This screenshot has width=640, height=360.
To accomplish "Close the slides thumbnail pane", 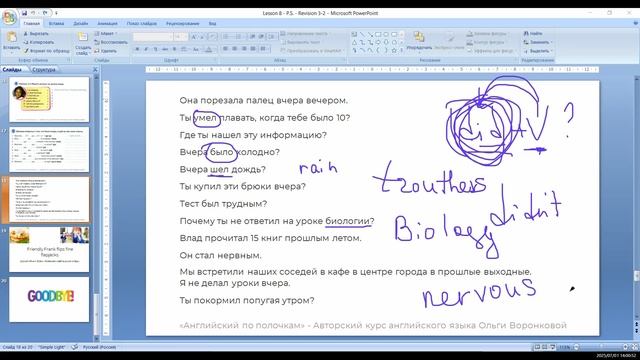I will tap(95, 70).
